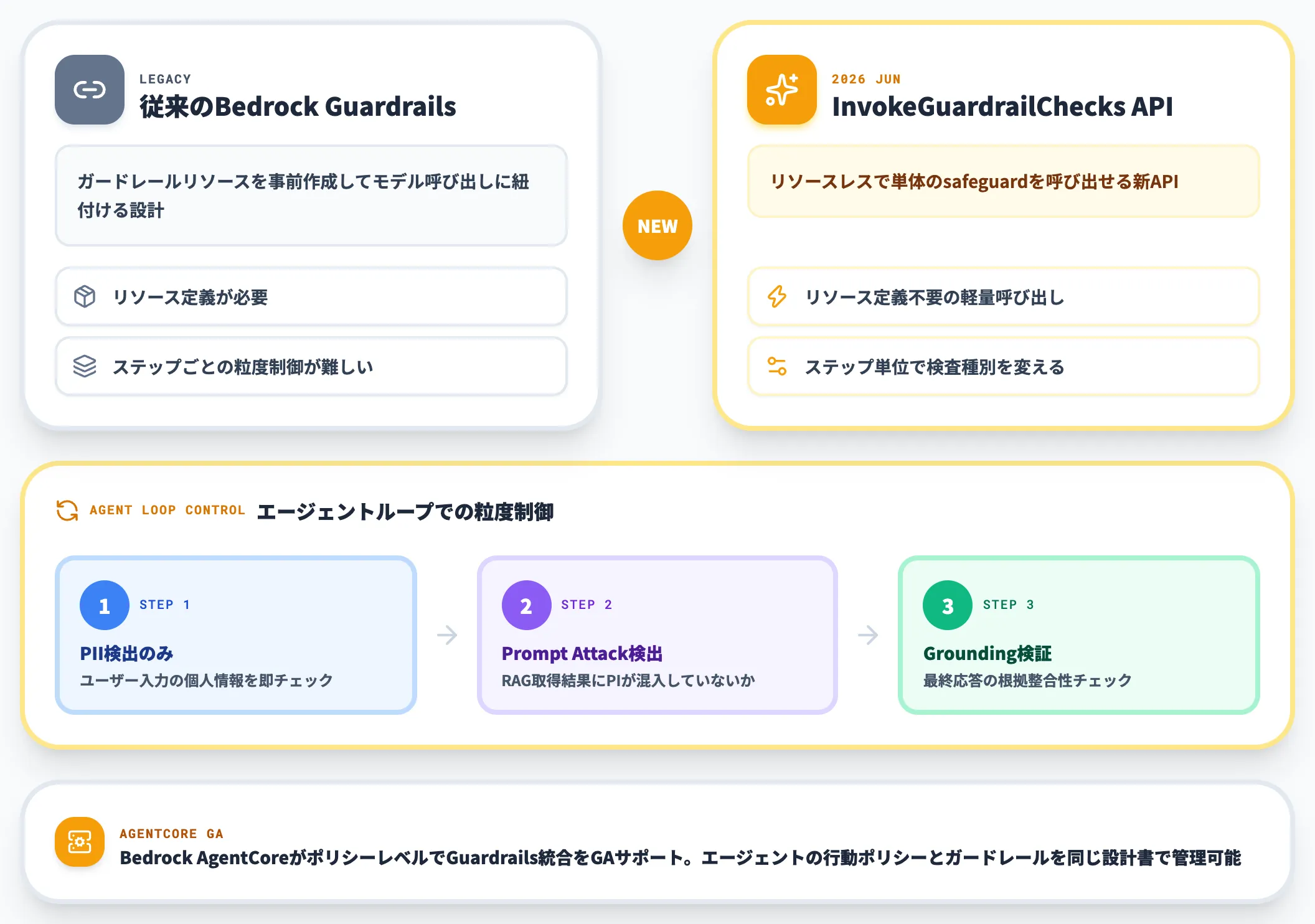1315x924 pixels.
Task: Click the blue circle numbered 1
Action: tap(105, 605)
